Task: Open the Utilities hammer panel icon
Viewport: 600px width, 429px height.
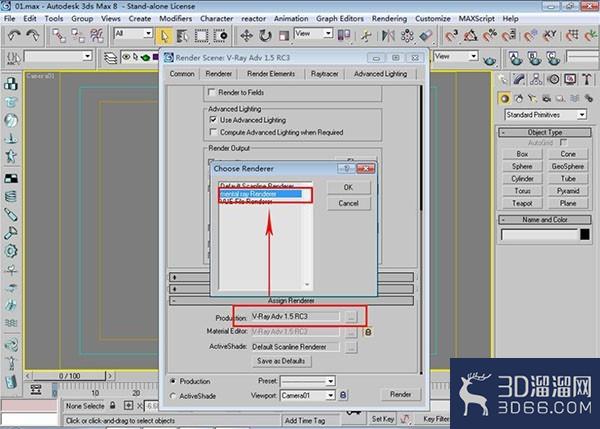Action: pos(587,79)
